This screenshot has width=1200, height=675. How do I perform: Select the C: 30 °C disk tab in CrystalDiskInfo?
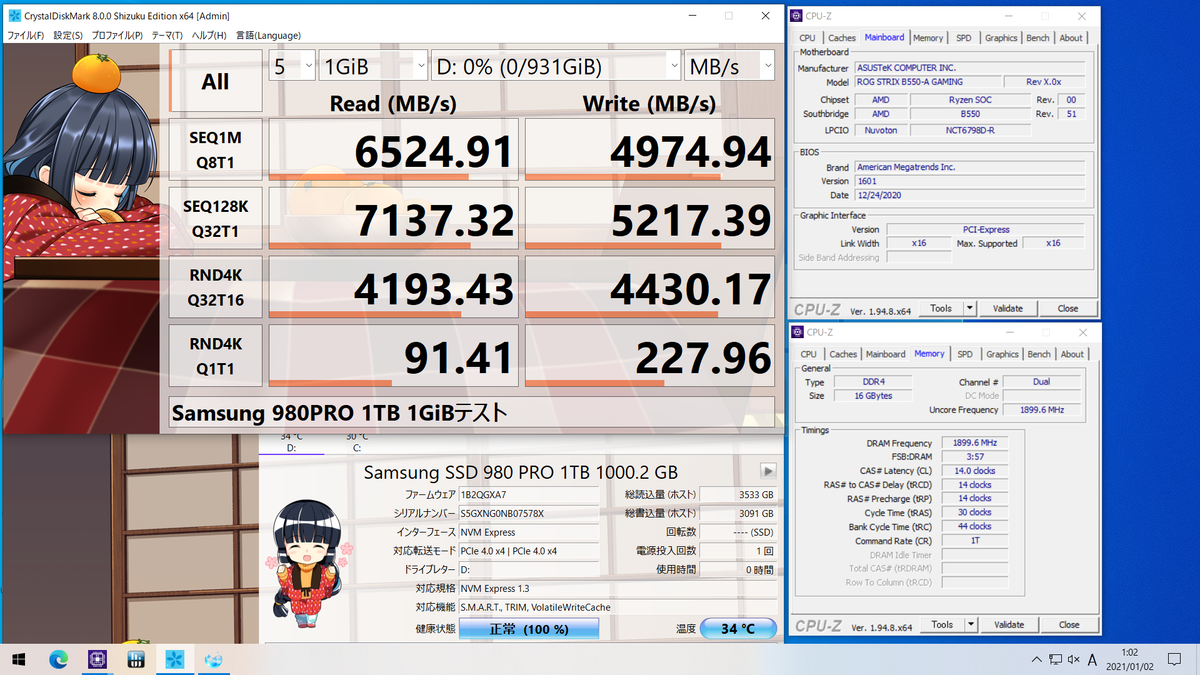(357, 443)
